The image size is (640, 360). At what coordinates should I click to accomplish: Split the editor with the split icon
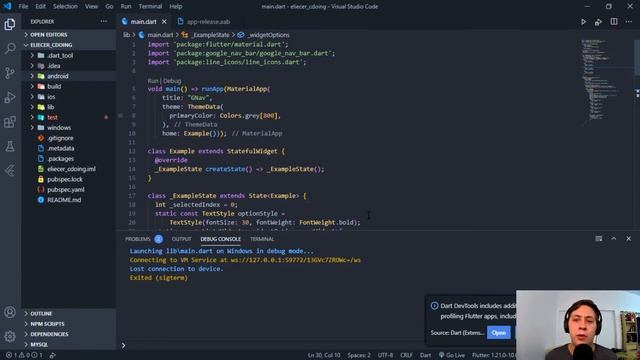coord(614,22)
